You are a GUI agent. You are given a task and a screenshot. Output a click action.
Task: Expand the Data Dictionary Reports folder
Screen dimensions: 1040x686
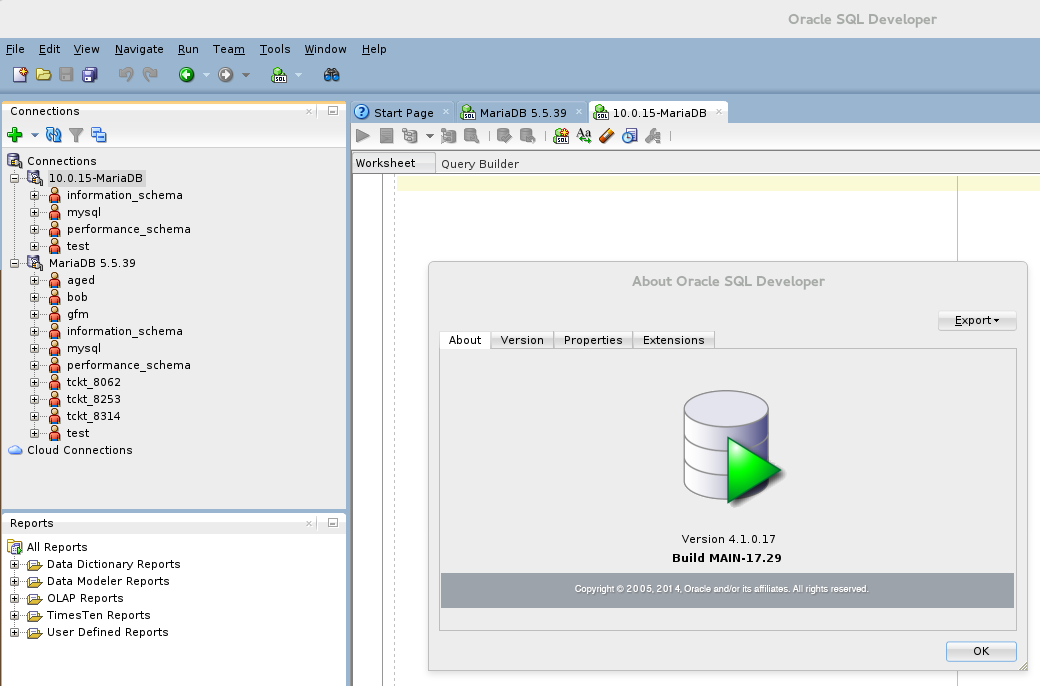(x=14, y=564)
